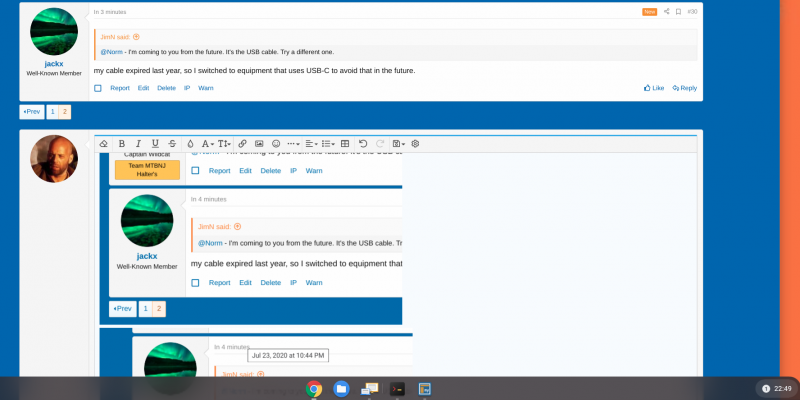Click the Prev pagination button
The image size is (800, 400).
point(32,112)
